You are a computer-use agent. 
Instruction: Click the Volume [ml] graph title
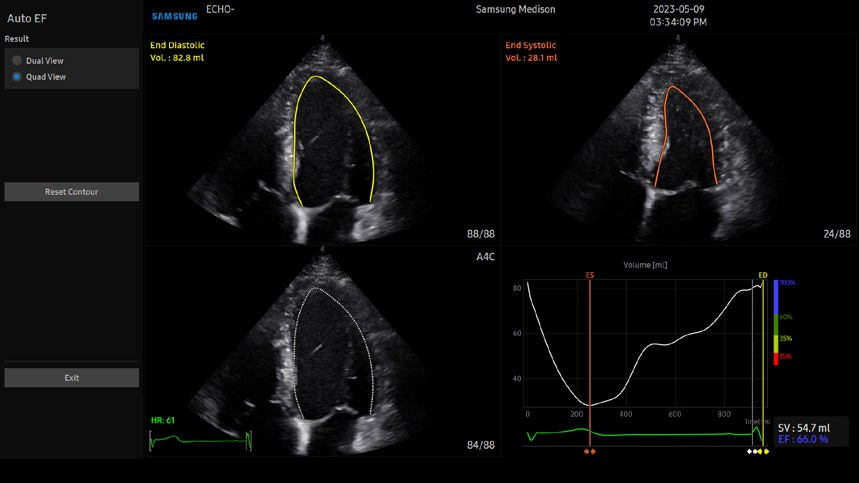[x=645, y=265]
